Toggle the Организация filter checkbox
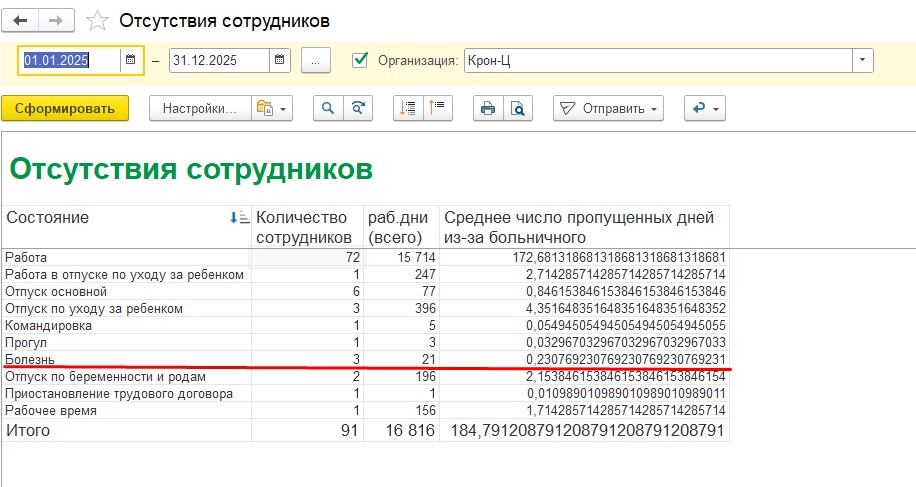916x487 pixels. pos(360,60)
